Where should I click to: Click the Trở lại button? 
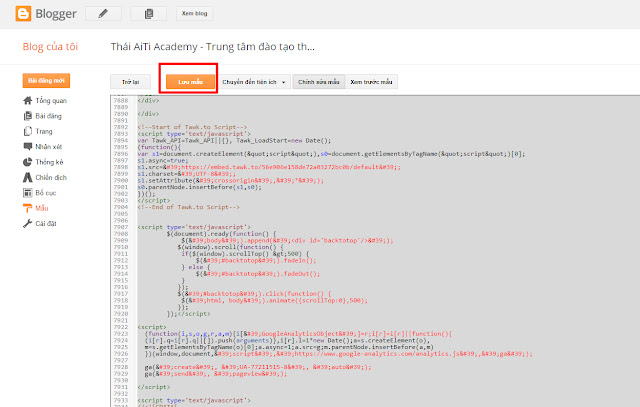(x=131, y=82)
